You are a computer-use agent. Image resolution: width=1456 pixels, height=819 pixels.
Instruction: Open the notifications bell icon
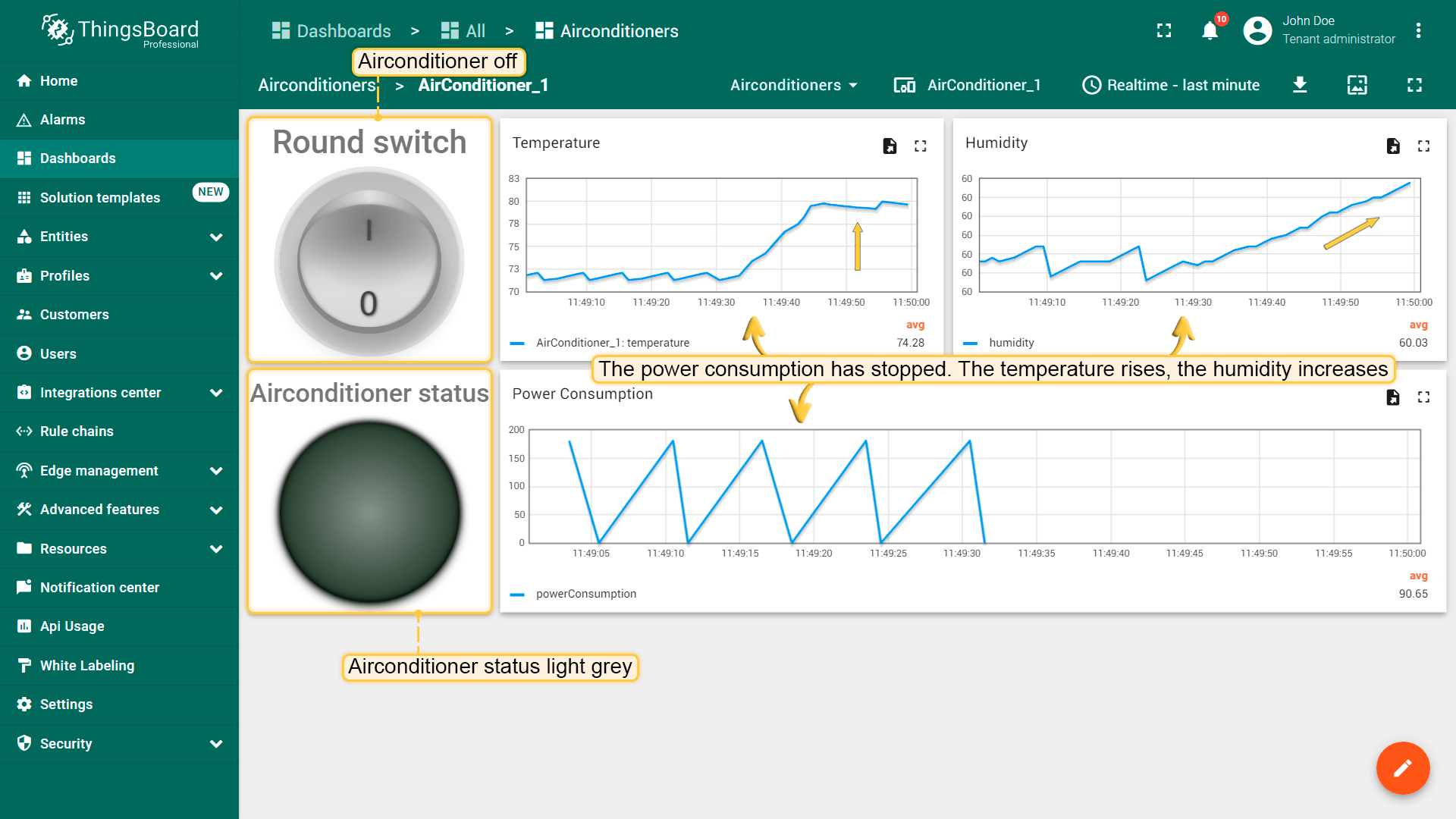[x=1210, y=31]
